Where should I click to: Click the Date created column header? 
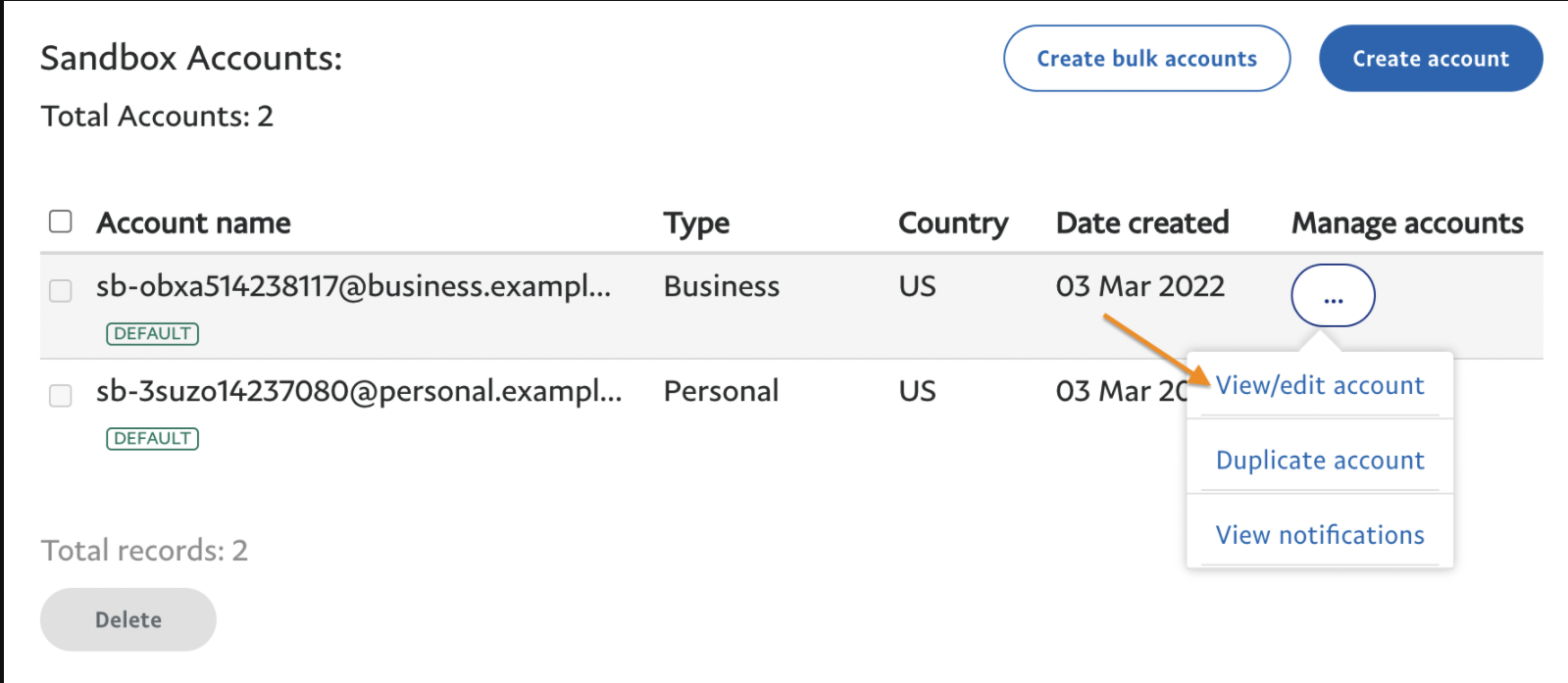(1141, 223)
